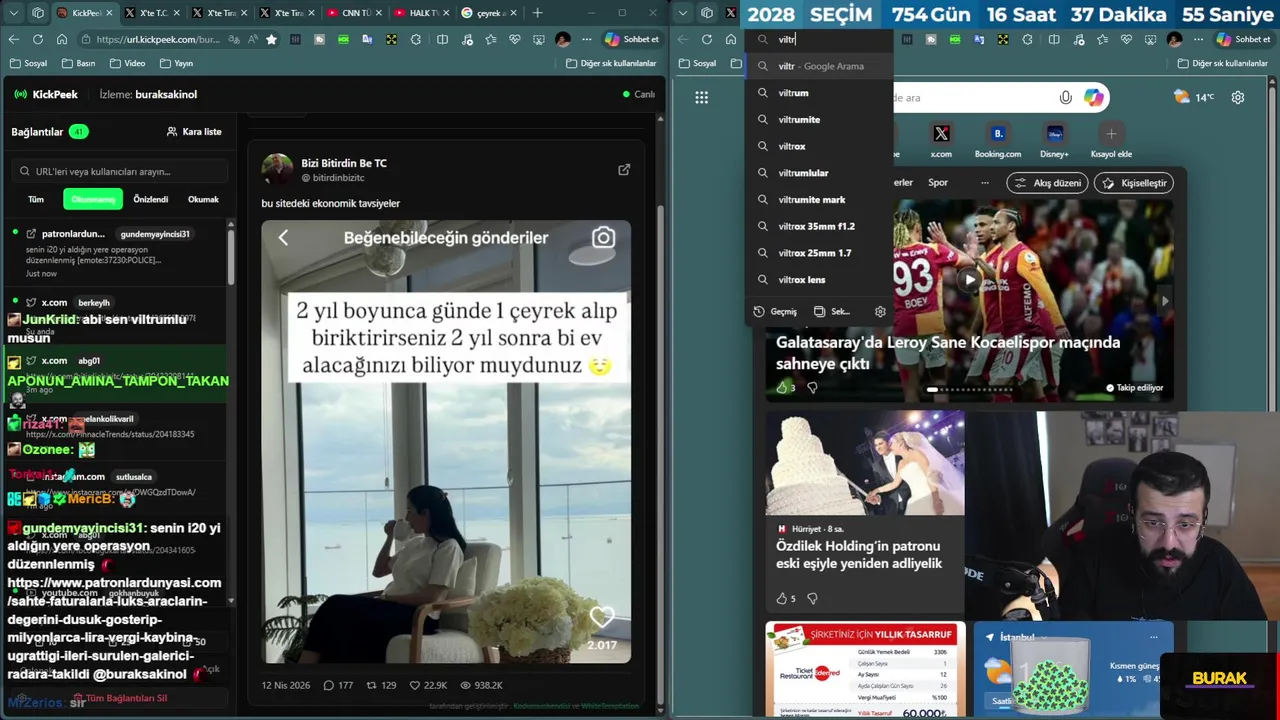The height and width of the screenshot is (720, 1280).
Task: Click the Kişiselleştir button
Action: coord(1134,183)
